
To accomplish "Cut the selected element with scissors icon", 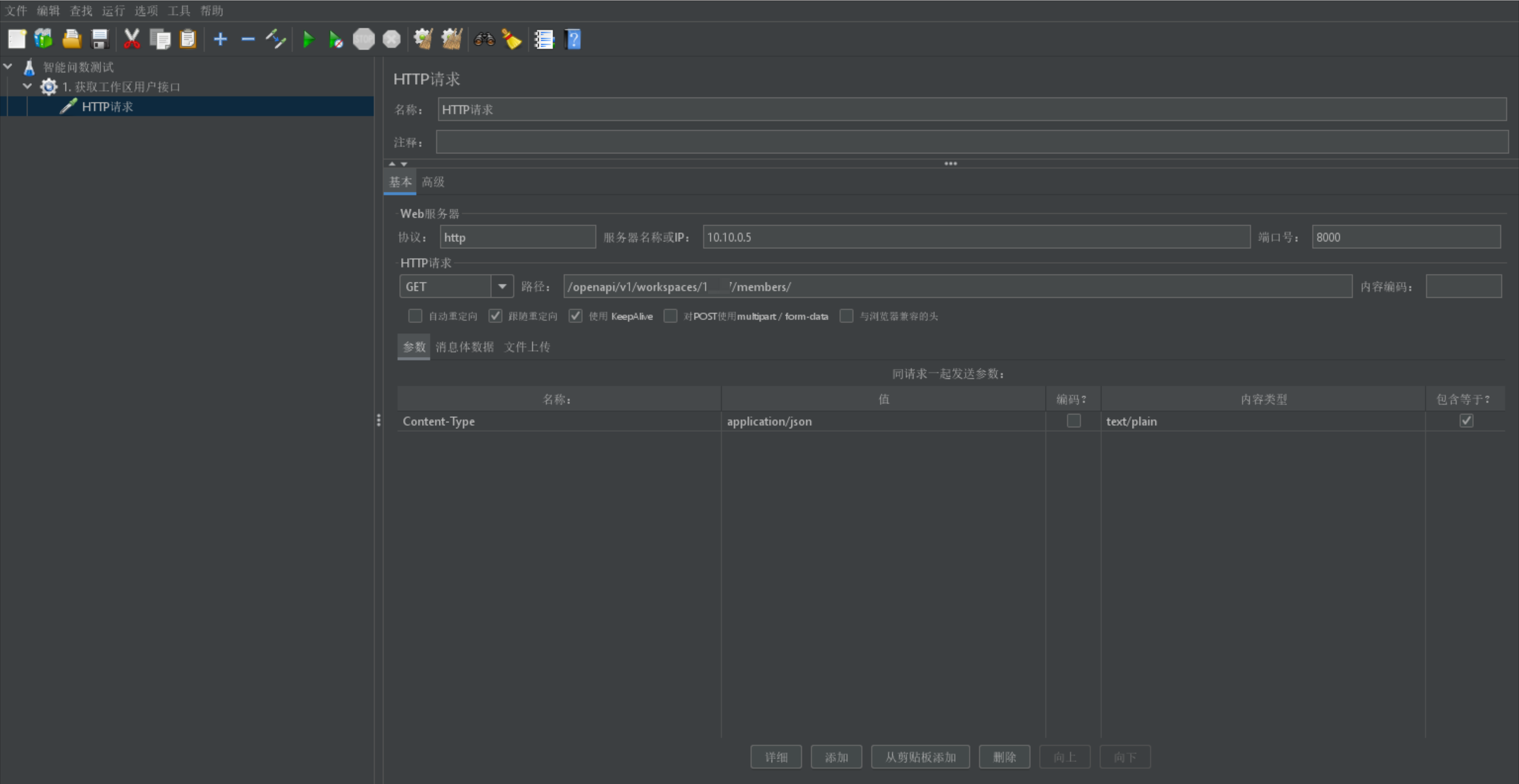I will 131,40.
